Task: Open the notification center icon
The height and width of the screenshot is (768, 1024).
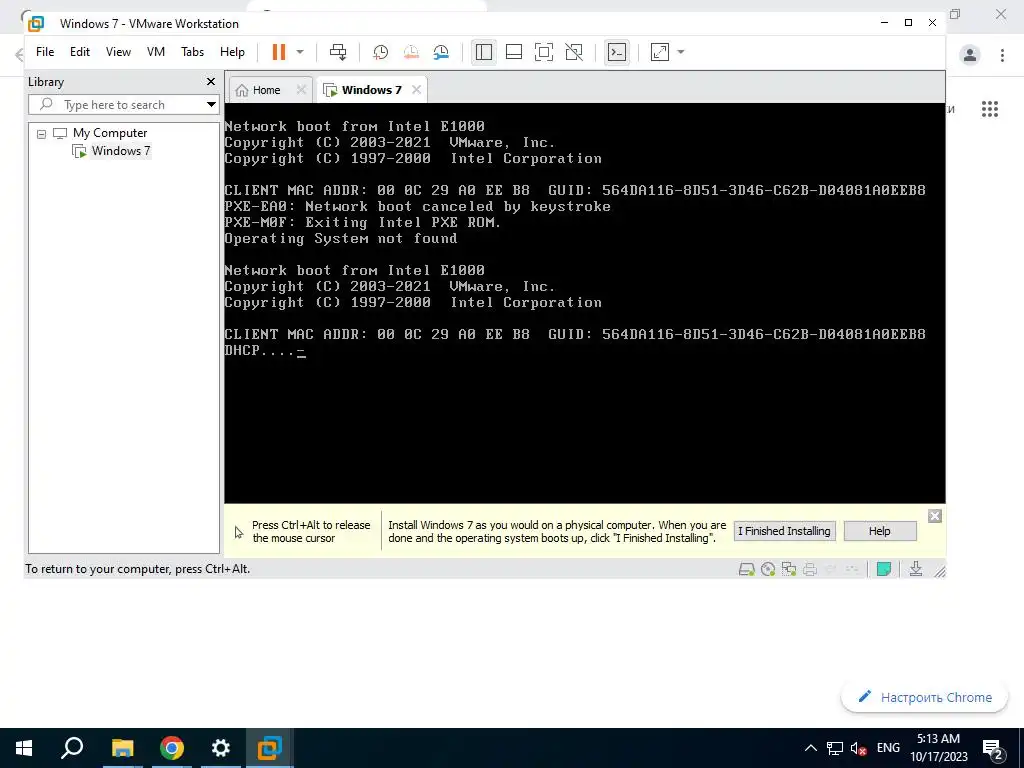Action: coord(993,749)
